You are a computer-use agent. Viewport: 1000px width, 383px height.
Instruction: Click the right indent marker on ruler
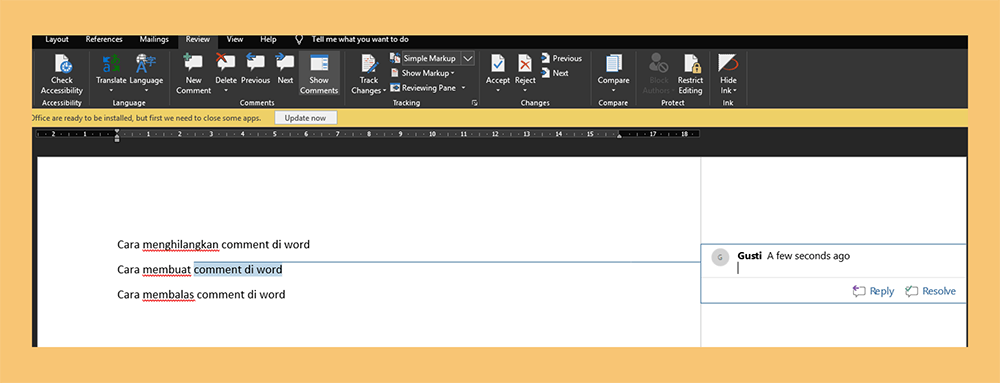(619, 135)
